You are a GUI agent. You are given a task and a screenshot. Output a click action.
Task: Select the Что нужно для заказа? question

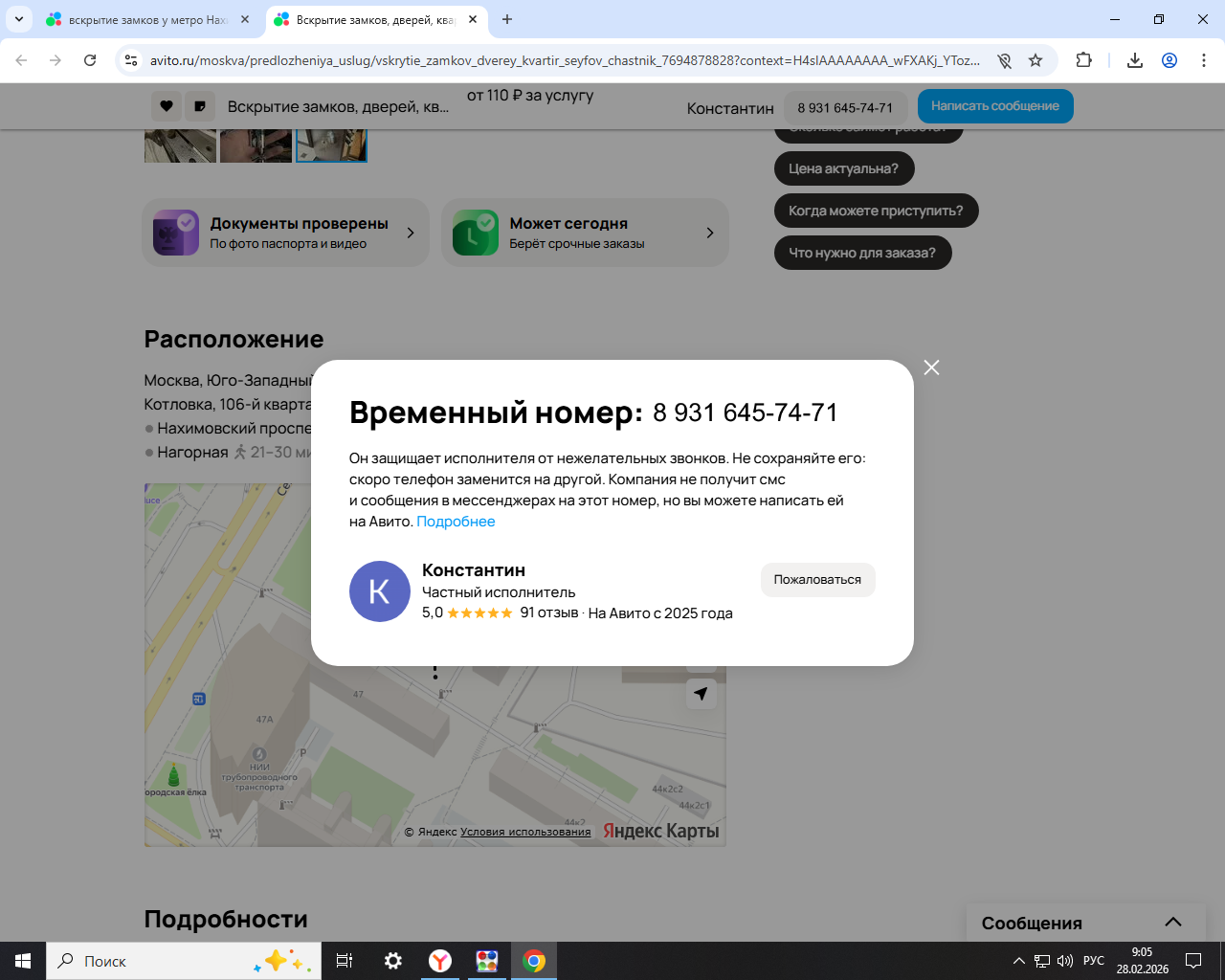862,253
